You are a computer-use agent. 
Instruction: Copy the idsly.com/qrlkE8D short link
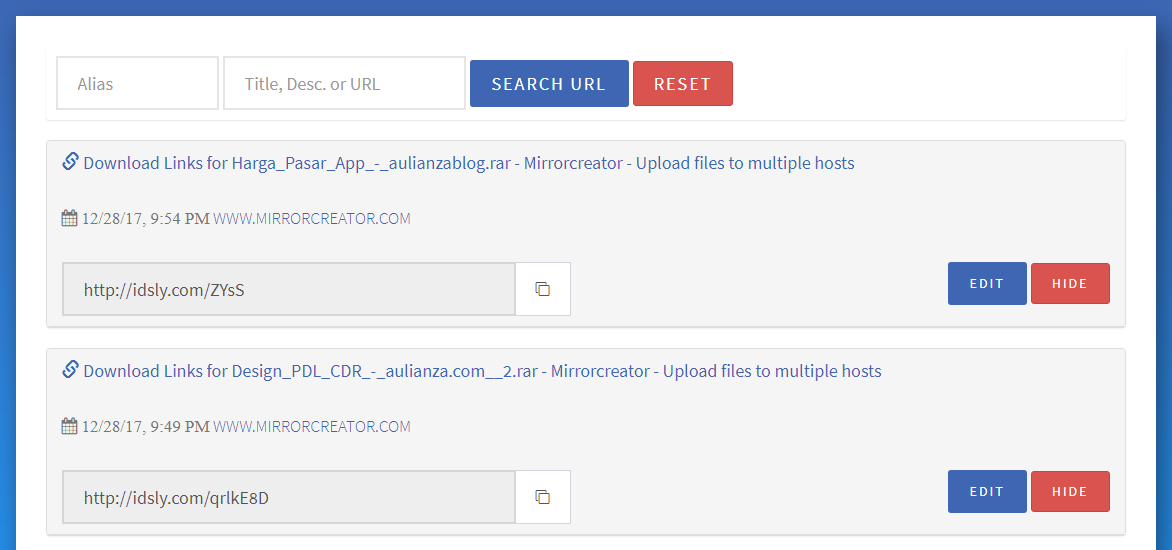(543, 497)
